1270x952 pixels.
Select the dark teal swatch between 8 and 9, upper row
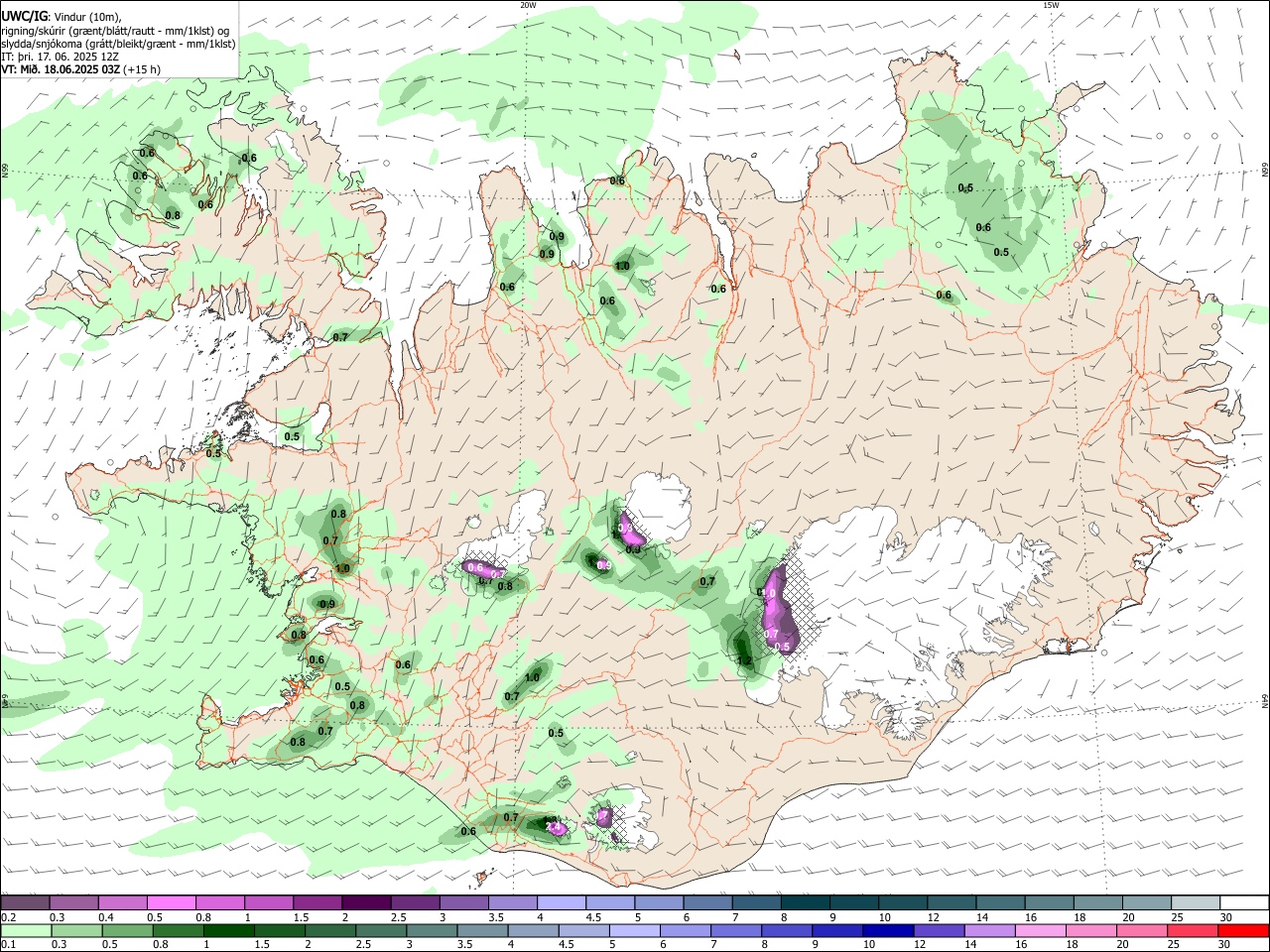[x=804, y=902]
